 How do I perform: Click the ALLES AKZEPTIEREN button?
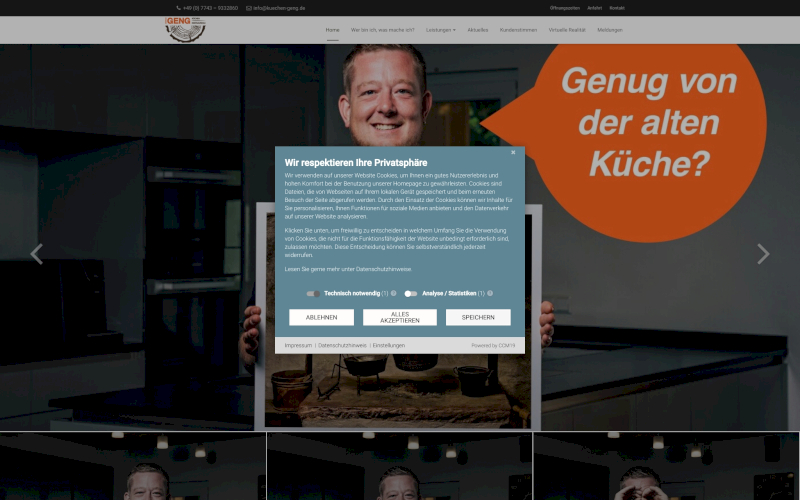399,317
